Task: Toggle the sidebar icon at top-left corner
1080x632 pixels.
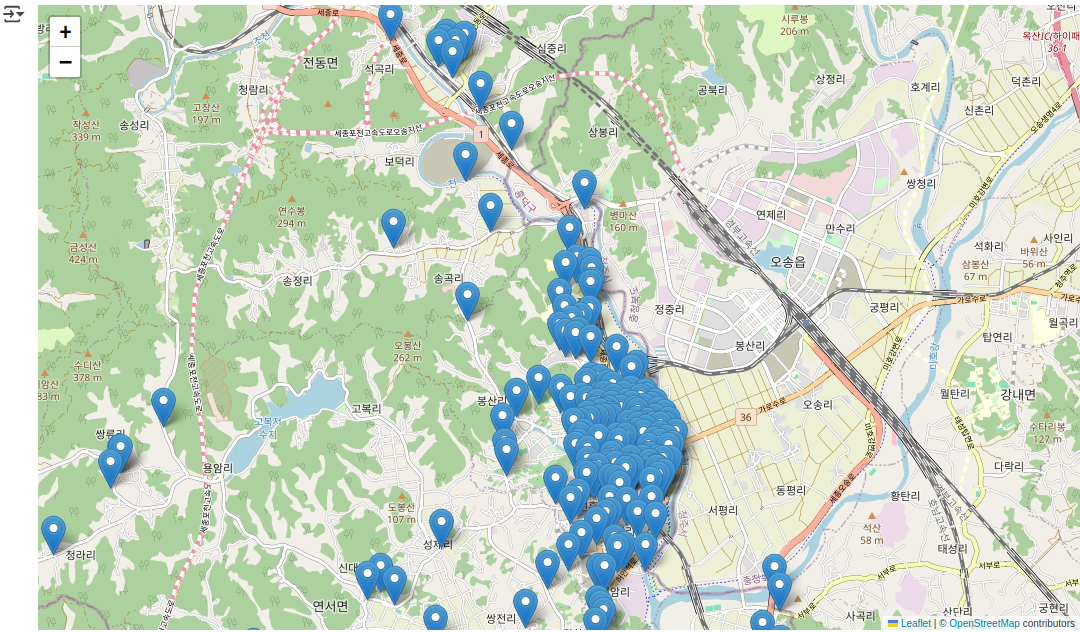Action: click(12, 15)
